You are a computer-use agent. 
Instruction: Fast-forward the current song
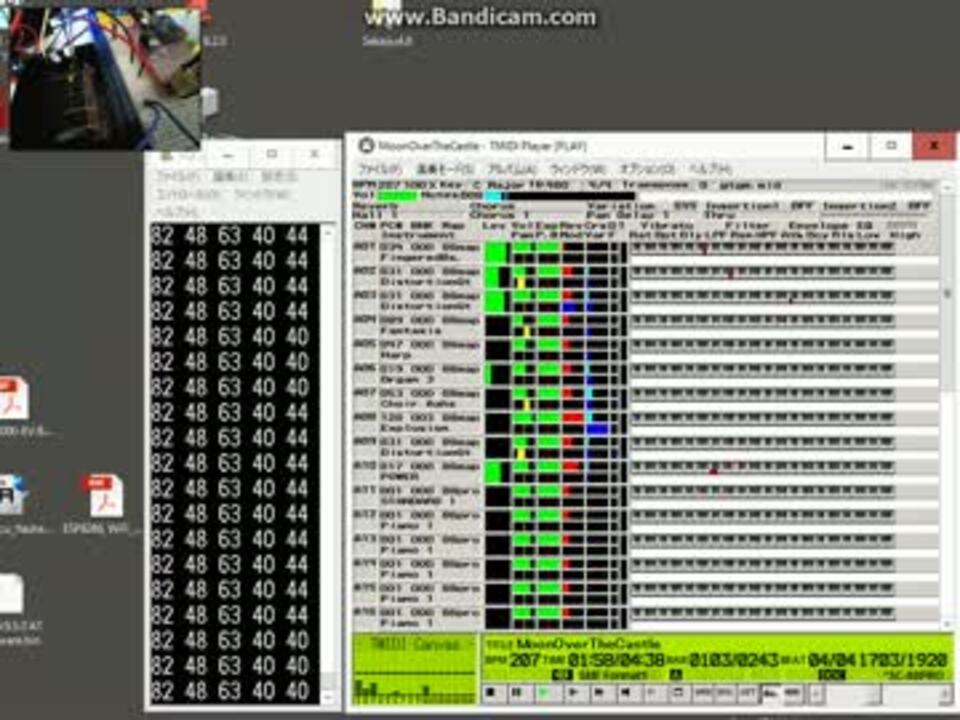[x=599, y=692]
